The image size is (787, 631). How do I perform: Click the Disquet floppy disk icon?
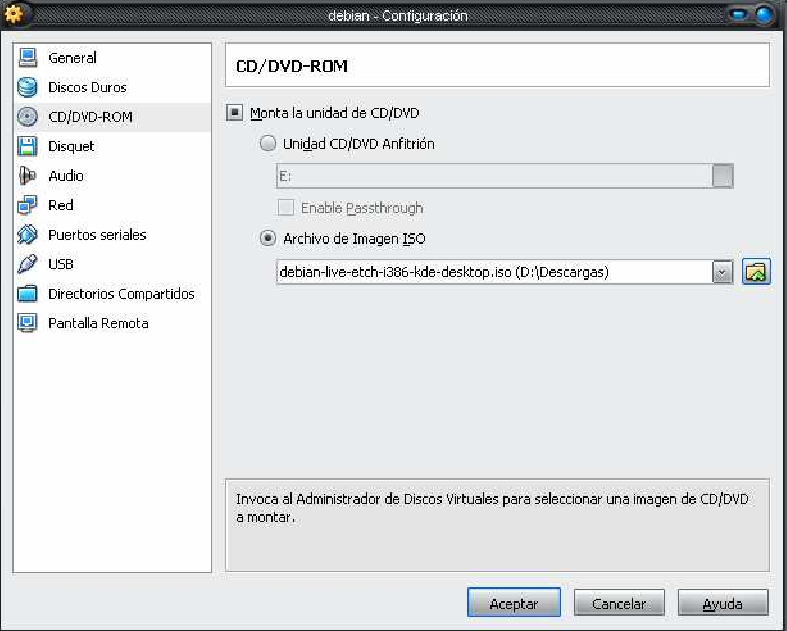[x=28, y=146]
